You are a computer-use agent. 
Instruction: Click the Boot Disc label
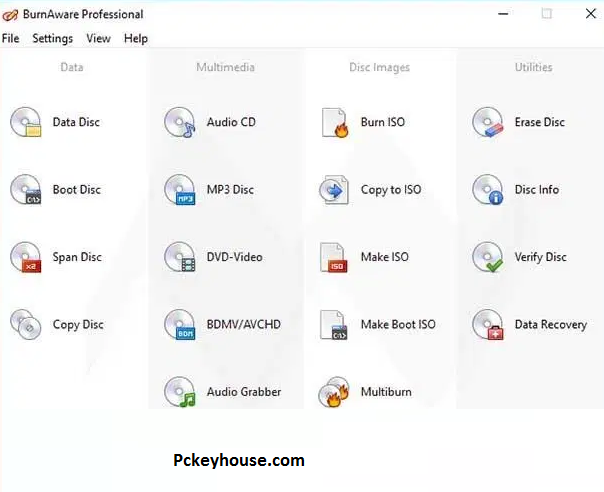pyautogui.click(x=77, y=190)
